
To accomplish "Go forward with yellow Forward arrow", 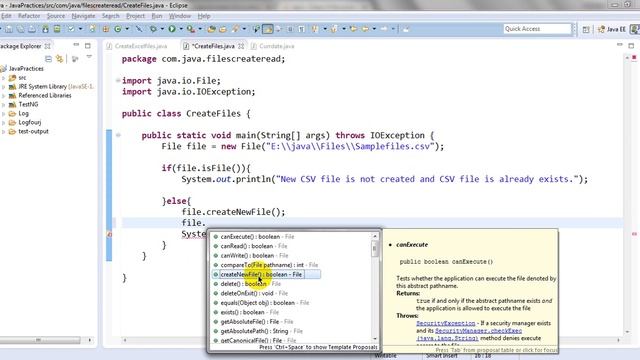I will coord(384,29).
